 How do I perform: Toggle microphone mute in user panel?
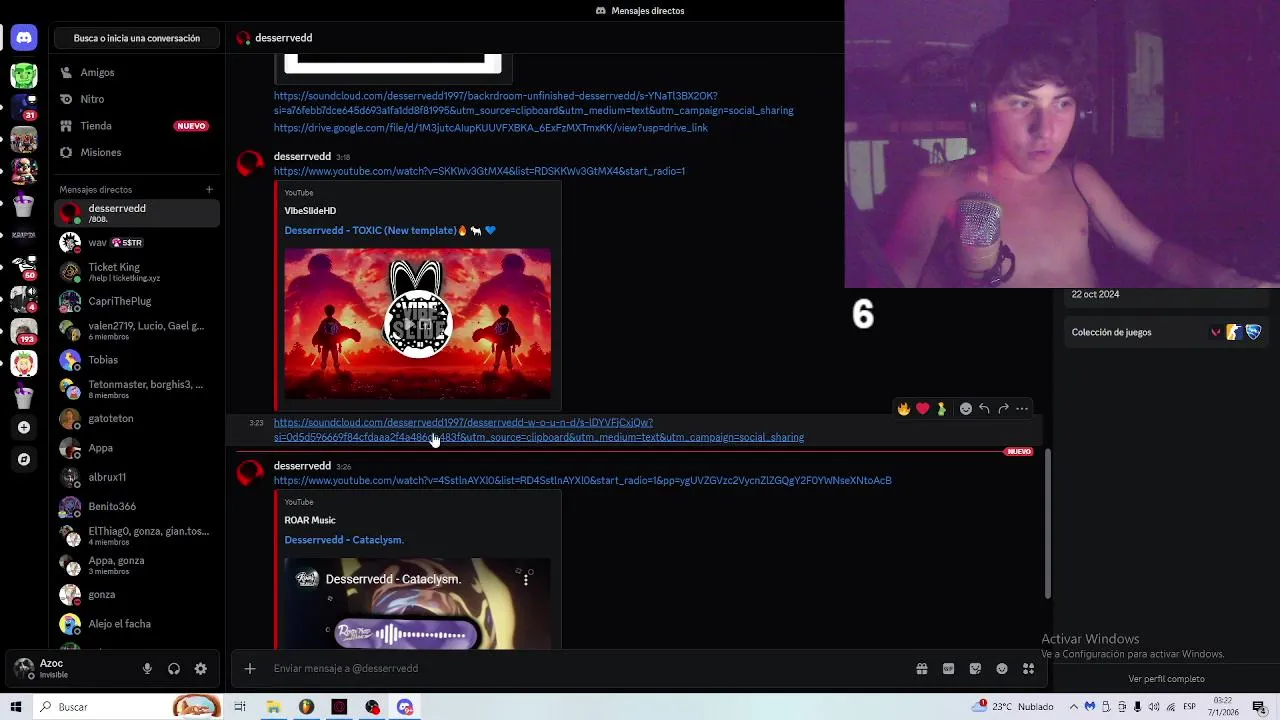147,669
